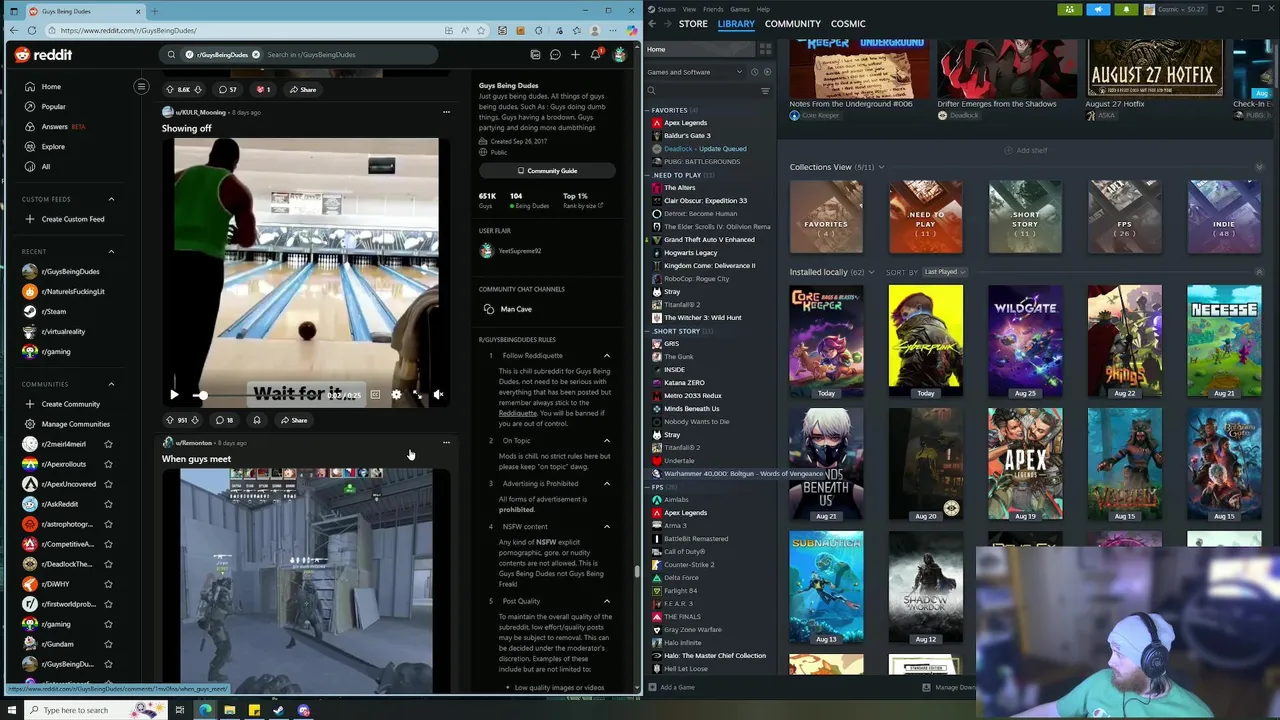Switch Steam library to grid collections view
Image resolution: width=1280 pixels, height=720 pixels.
tap(765, 49)
